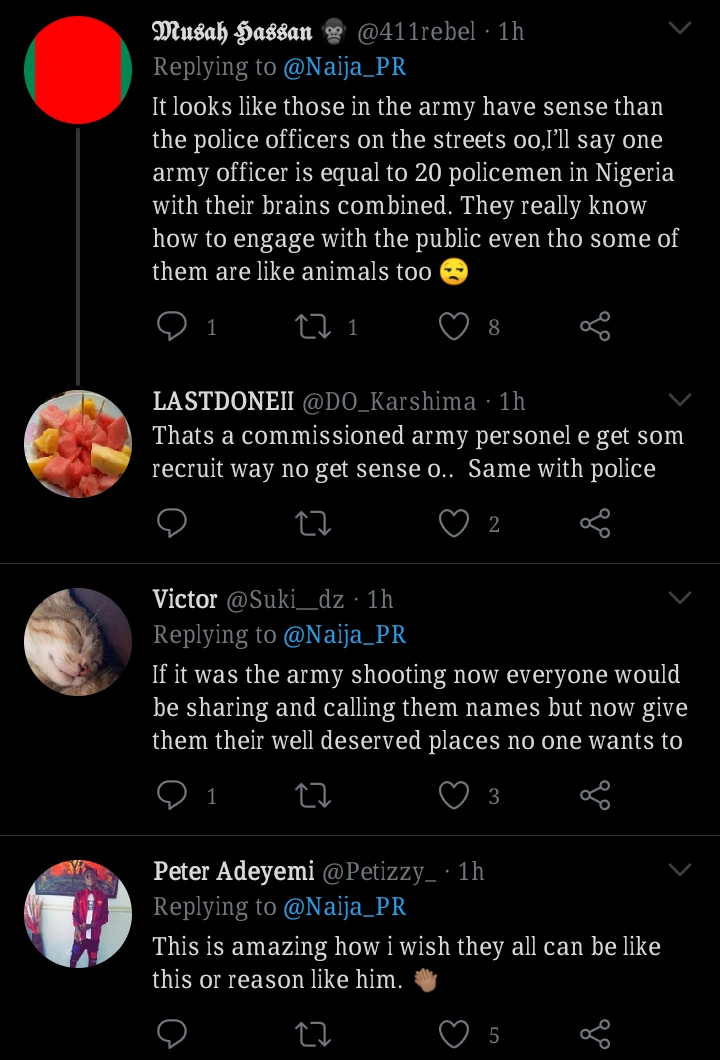The image size is (720, 1060).
Task: Like Victor's tweet with 3 likes
Action: click(x=455, y=796)
